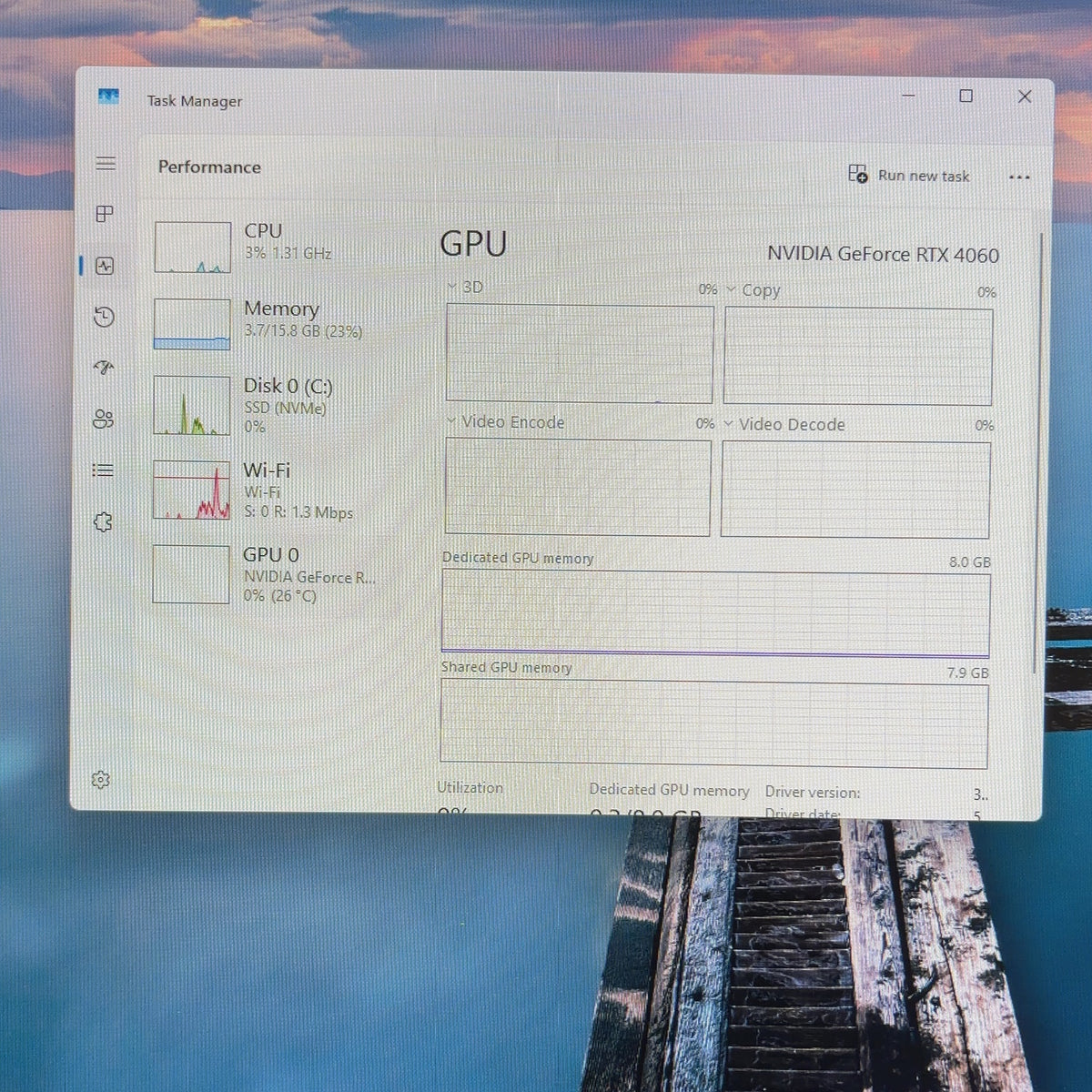Click the Dedicated GPU memory graph
Screen dimensions: 1092x1092
pyautogui.click(x=715, y=613)
